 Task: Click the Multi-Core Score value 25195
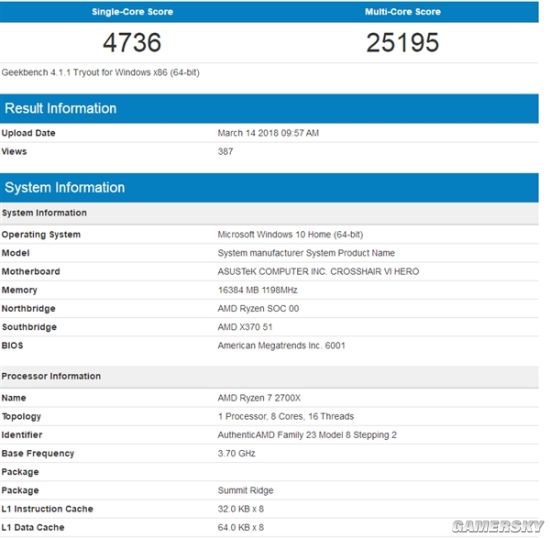tap(402, 42)
